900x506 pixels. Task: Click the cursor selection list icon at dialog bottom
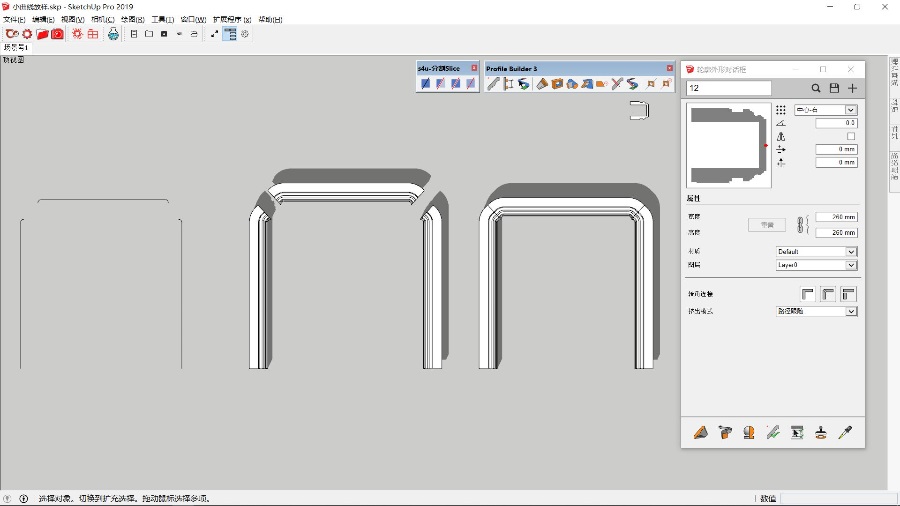coord(797,433)
